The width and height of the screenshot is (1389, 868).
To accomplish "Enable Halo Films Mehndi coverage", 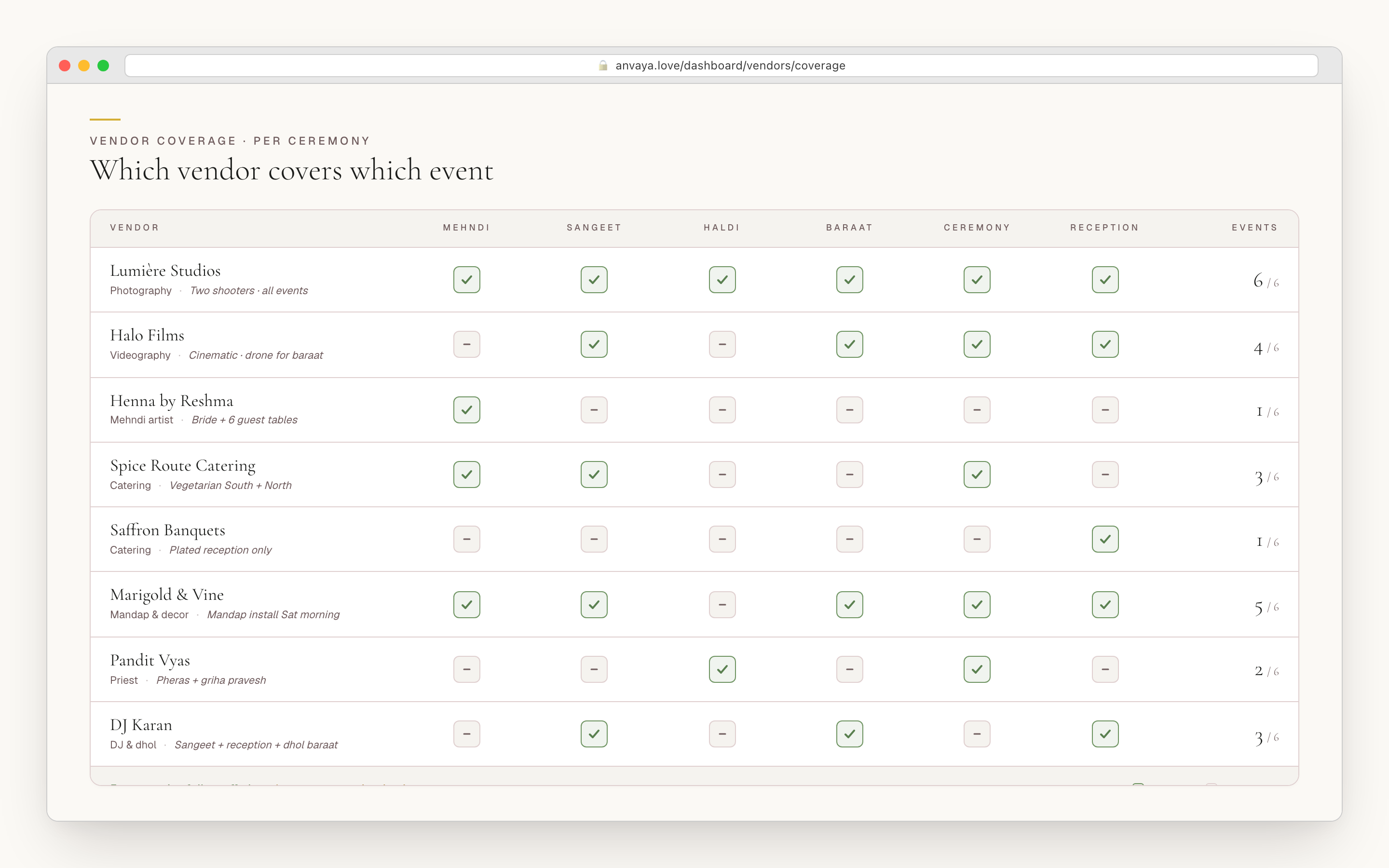I will (x=467, y=344).
